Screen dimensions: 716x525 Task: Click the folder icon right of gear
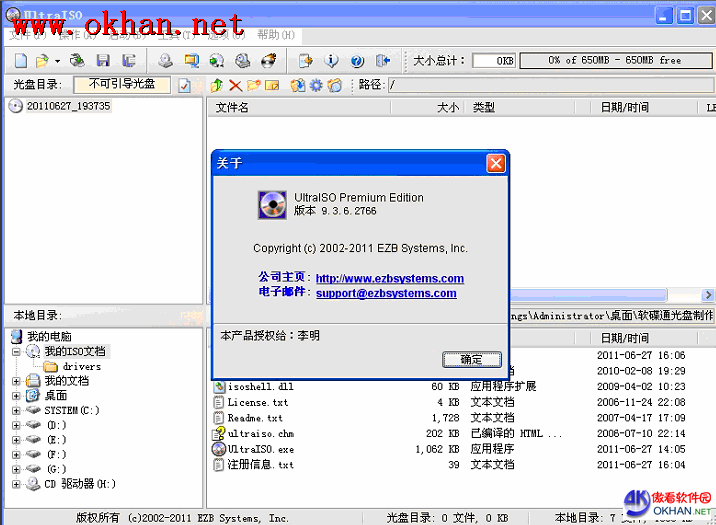335,85
